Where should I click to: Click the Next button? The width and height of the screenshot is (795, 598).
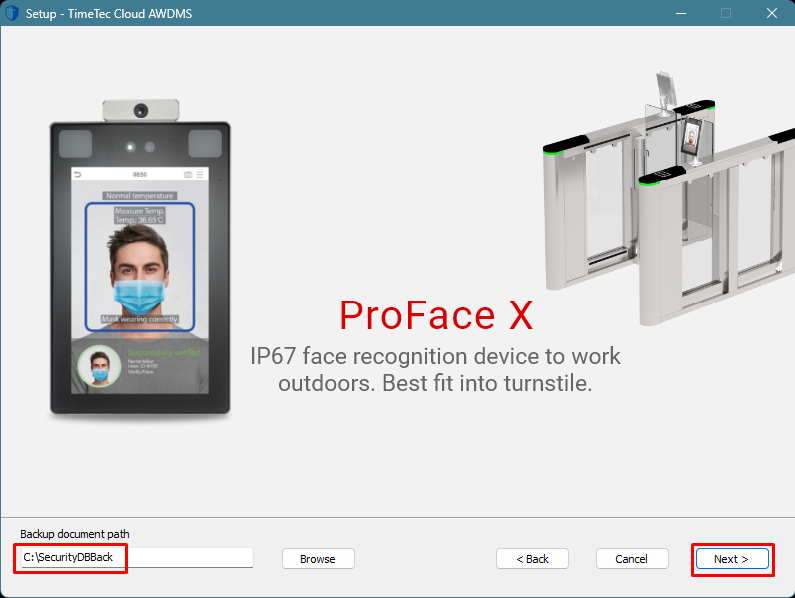[x=732, y=559]
